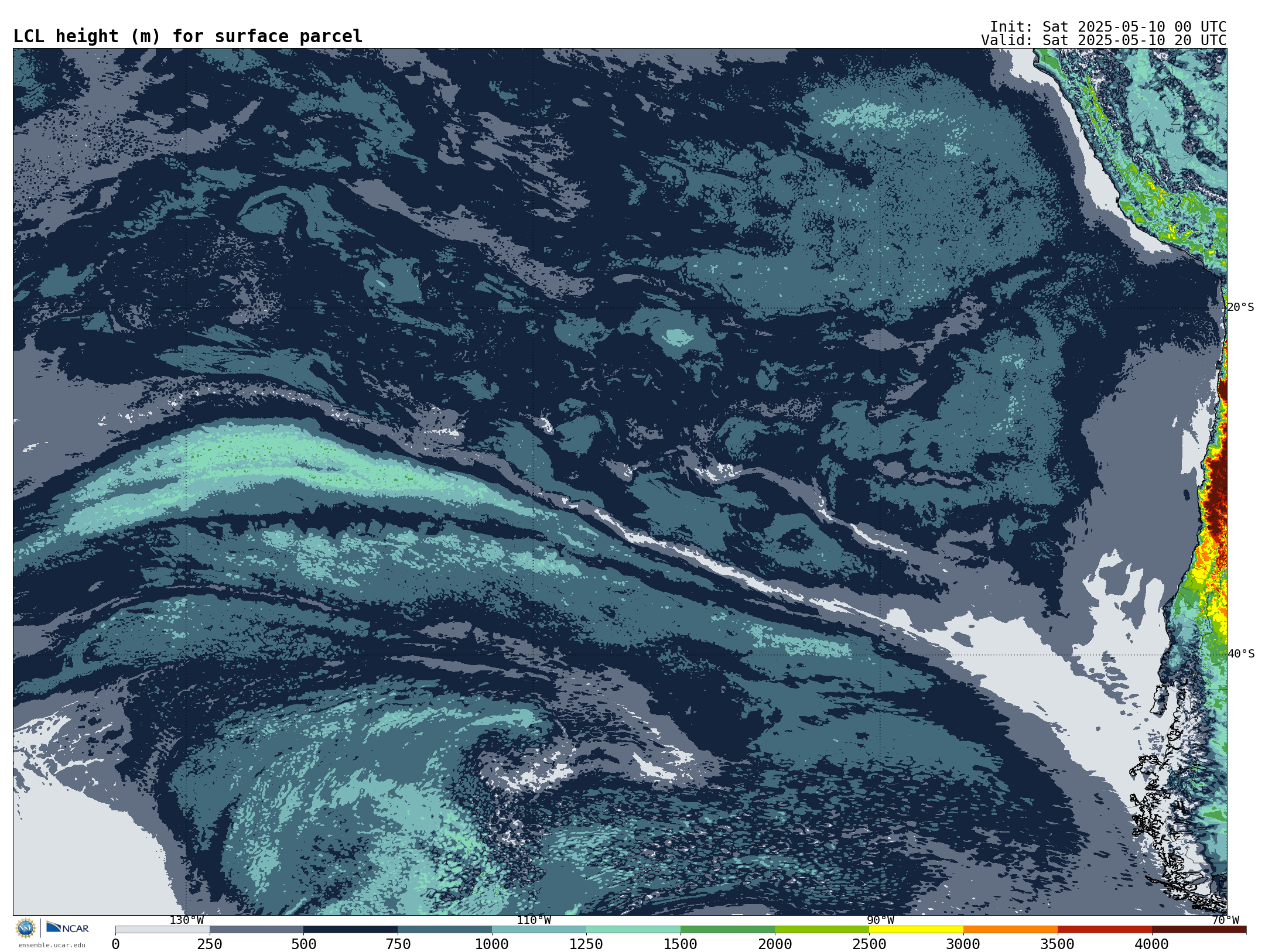Click the 130°W longitude label
This screenshot has width=1265, height=952.
[187, 920]
